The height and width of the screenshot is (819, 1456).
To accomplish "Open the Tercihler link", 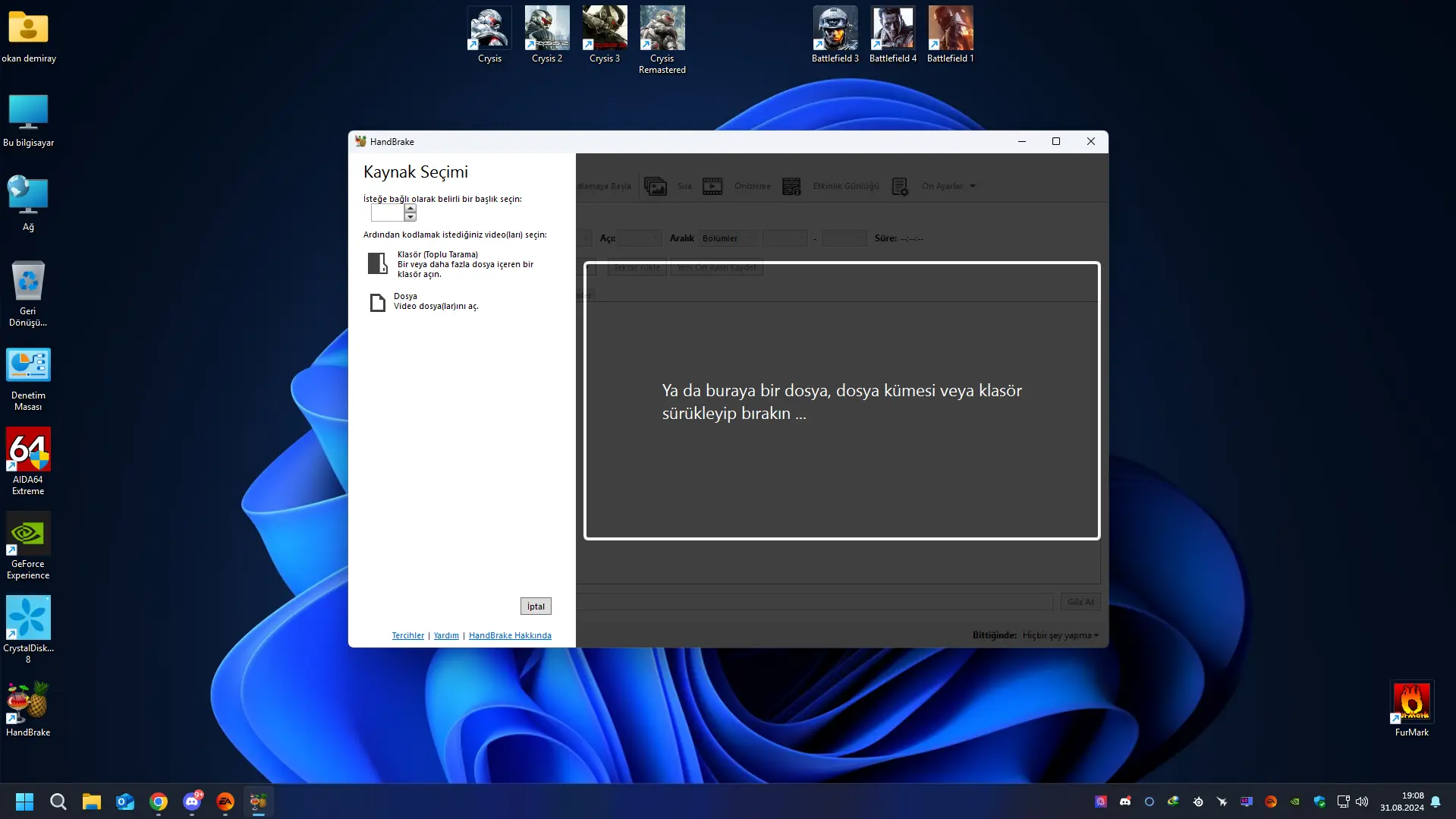I will click(x=408, y=636).
